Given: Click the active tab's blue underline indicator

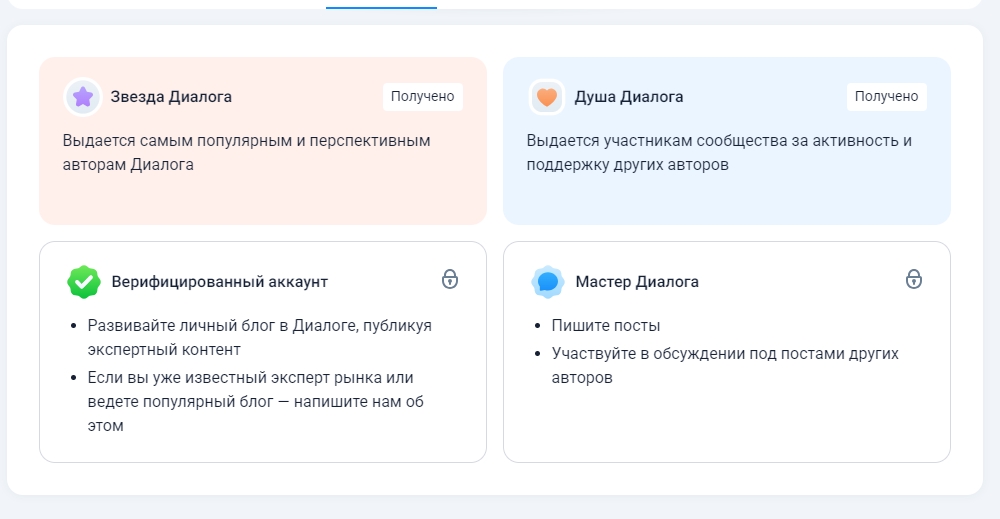Looking at the screenshot, I should [381, 6].
